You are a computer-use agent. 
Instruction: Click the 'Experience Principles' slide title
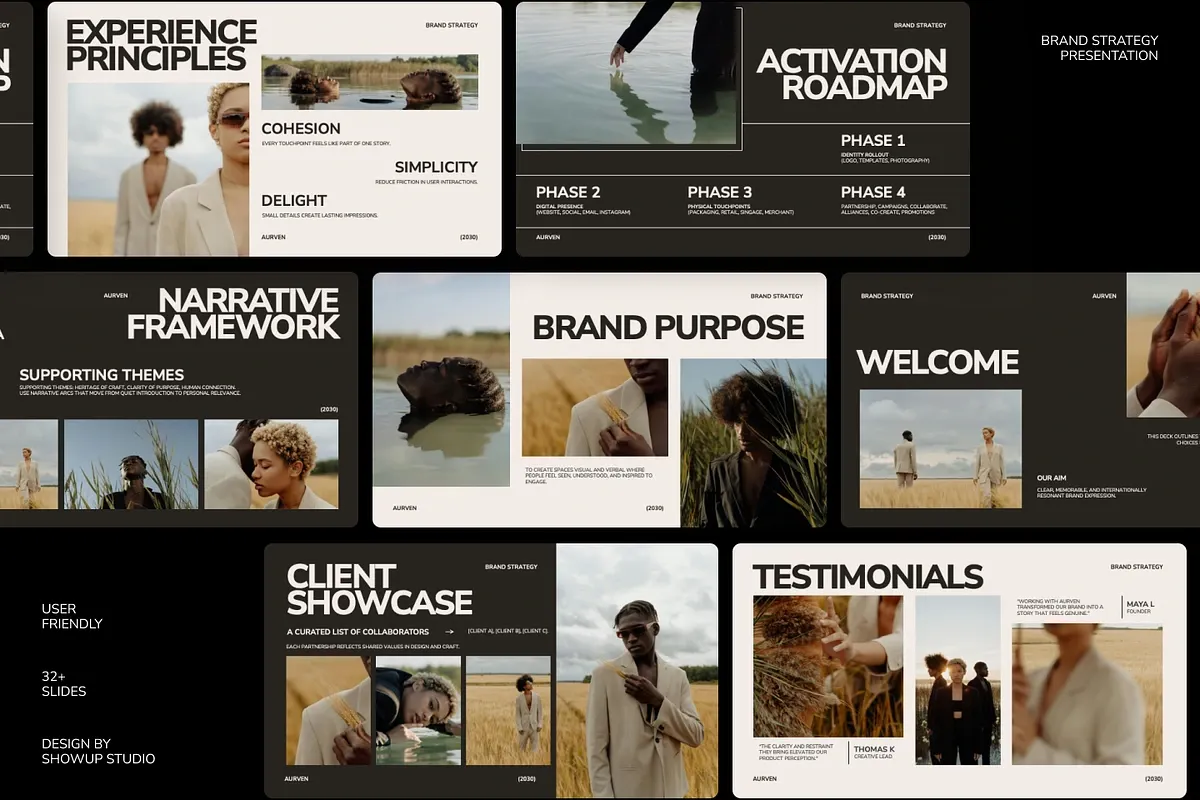click(x=161, y=45)
